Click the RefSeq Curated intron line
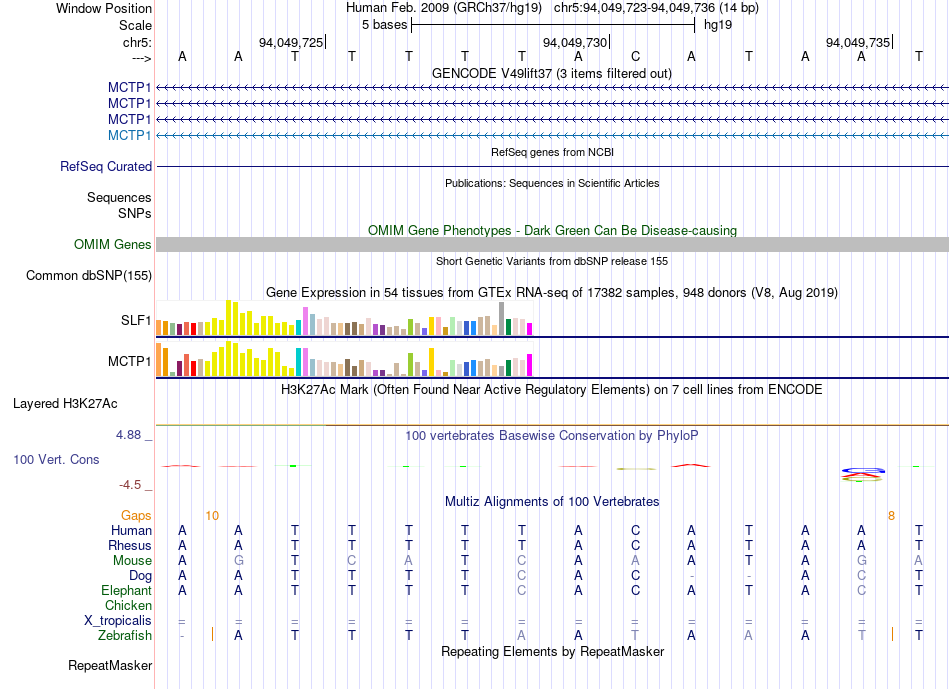The height and width of the screenshot is (689, 950). tap(552, 166)
